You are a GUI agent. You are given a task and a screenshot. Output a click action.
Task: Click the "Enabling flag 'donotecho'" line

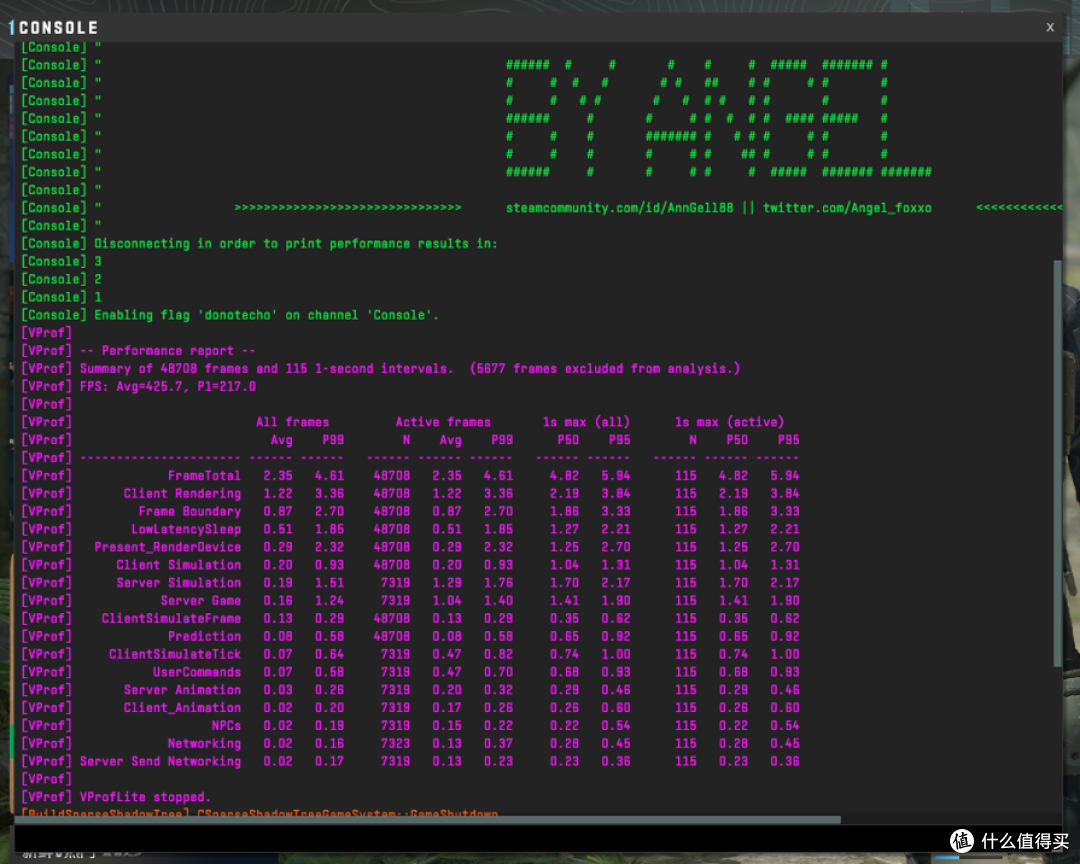click(230, 315)
